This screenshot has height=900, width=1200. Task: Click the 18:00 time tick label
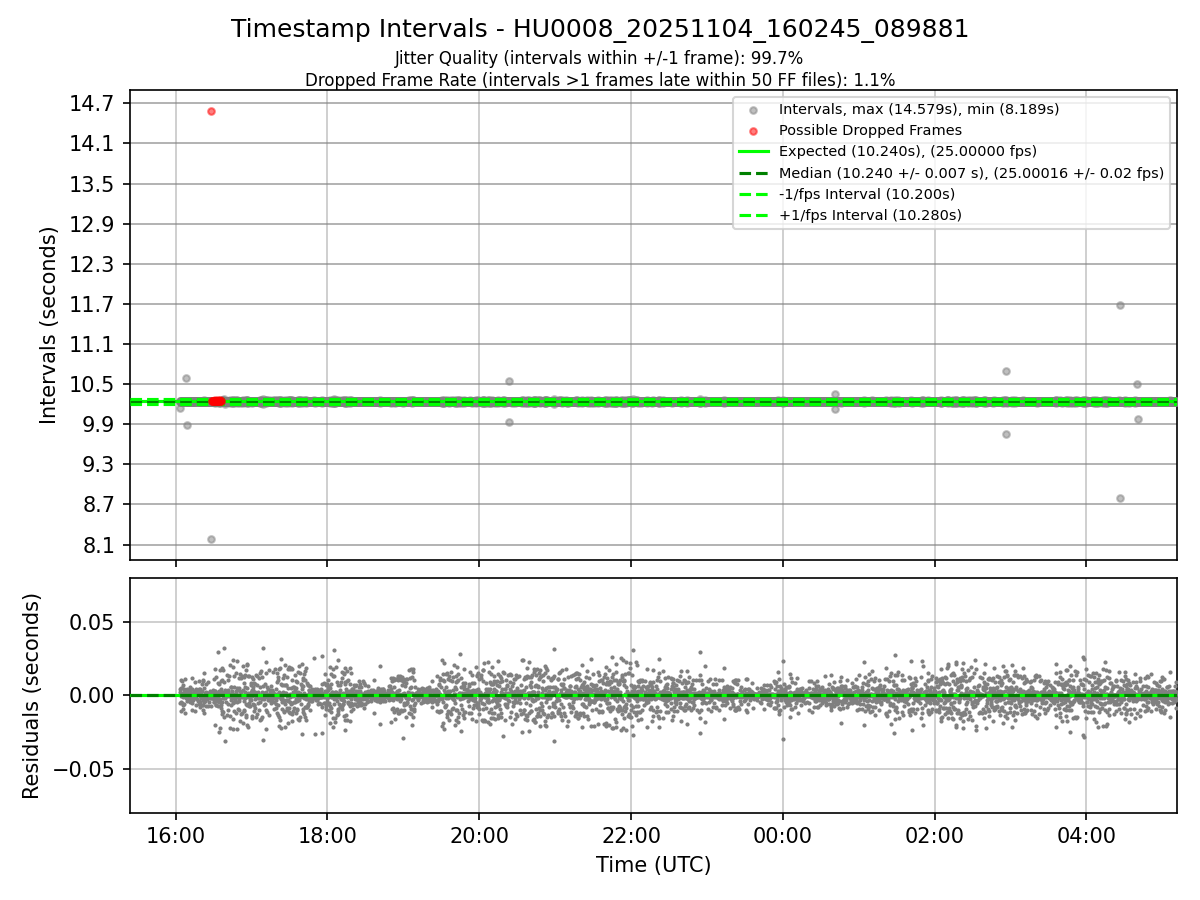coord(327,835)
